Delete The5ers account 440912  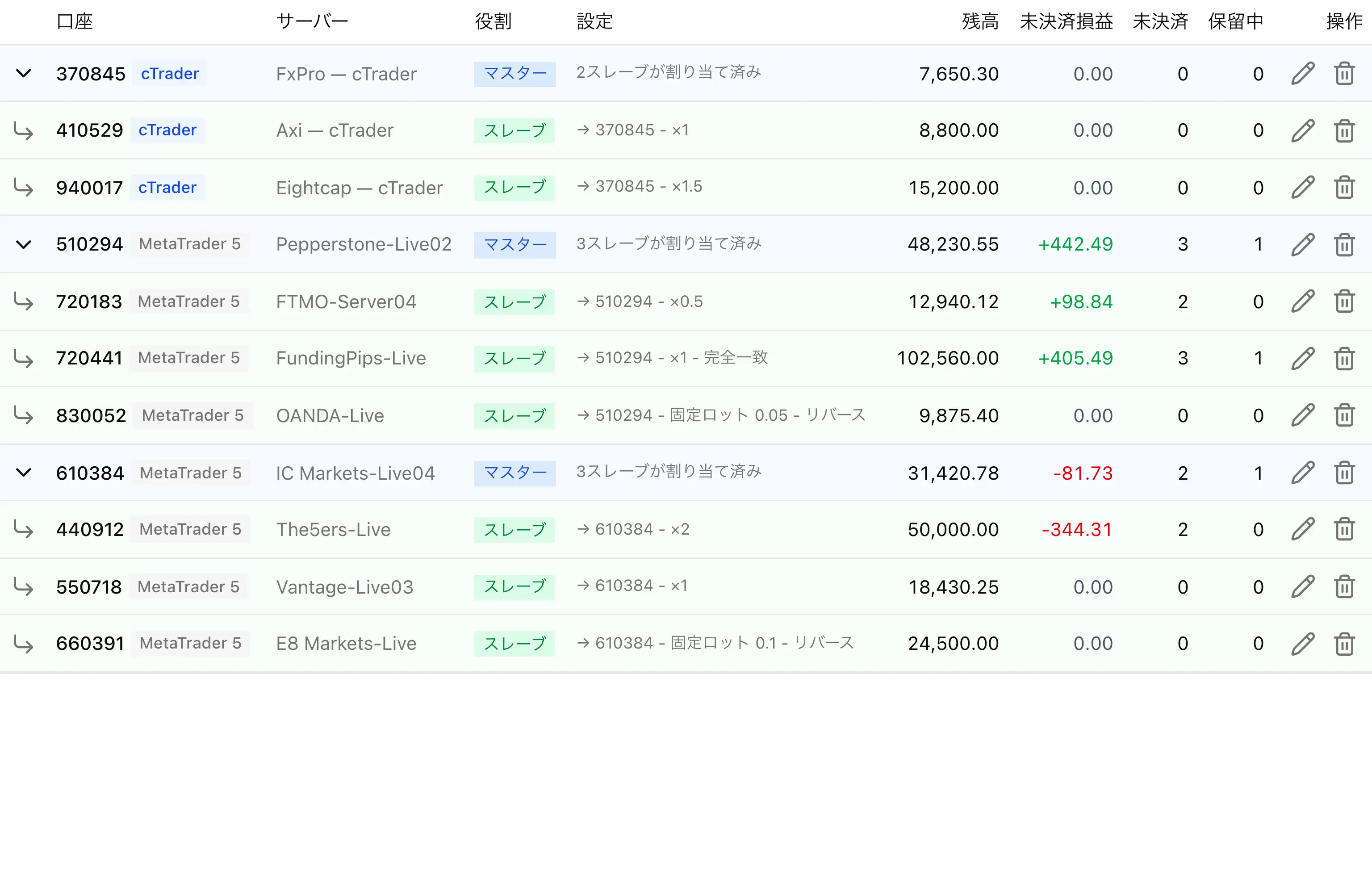point(1345,529)
